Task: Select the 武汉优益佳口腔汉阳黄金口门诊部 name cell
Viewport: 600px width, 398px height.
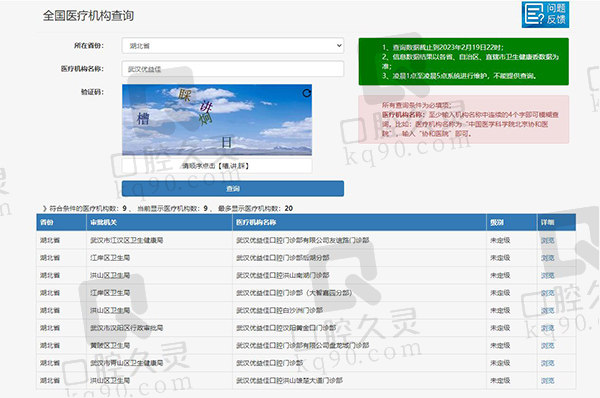Action: point(359,328)
